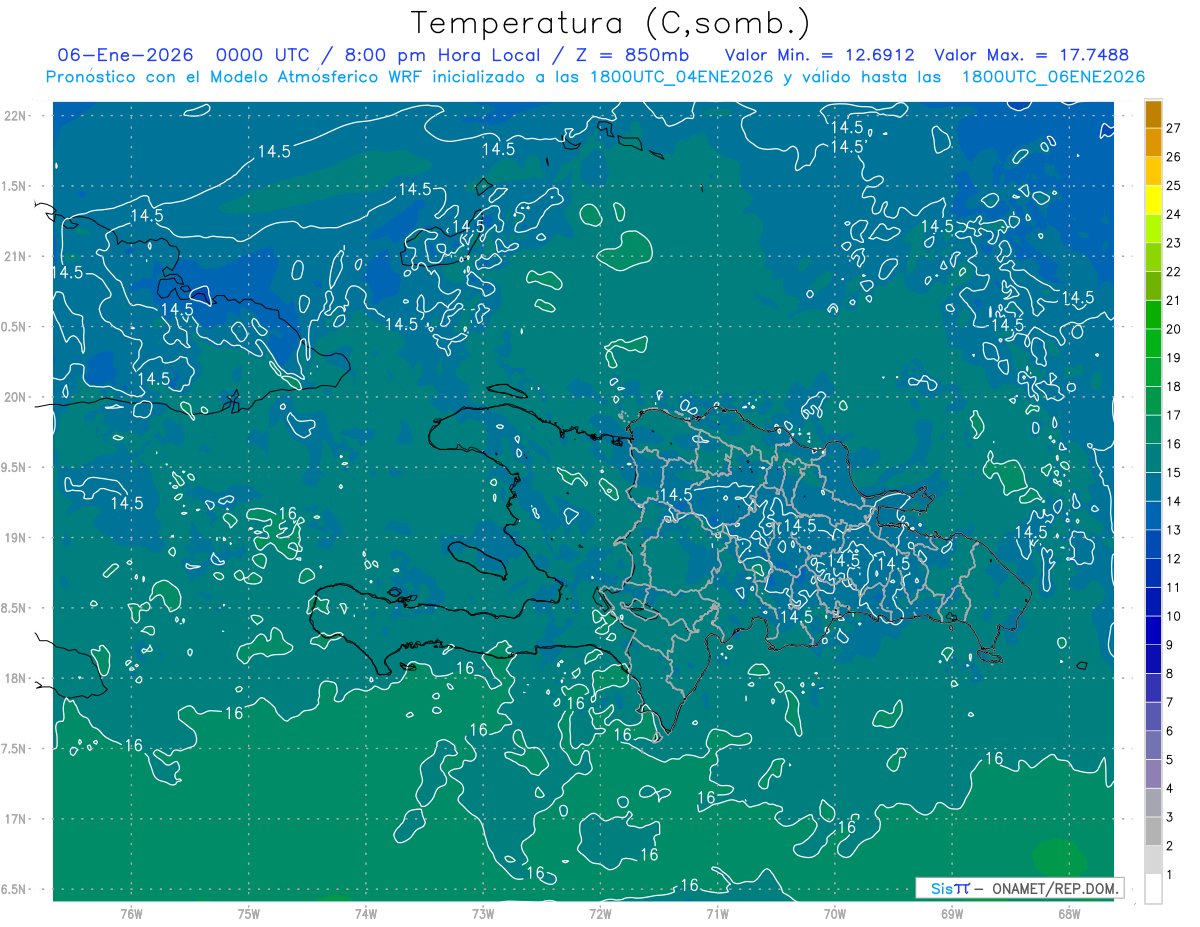Click the latitude axis label '18N'

point(17,678)
